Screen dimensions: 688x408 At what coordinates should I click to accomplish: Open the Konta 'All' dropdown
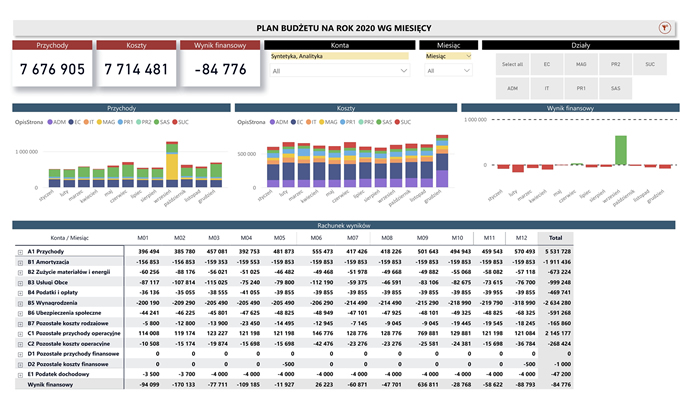tap(340, 71)
